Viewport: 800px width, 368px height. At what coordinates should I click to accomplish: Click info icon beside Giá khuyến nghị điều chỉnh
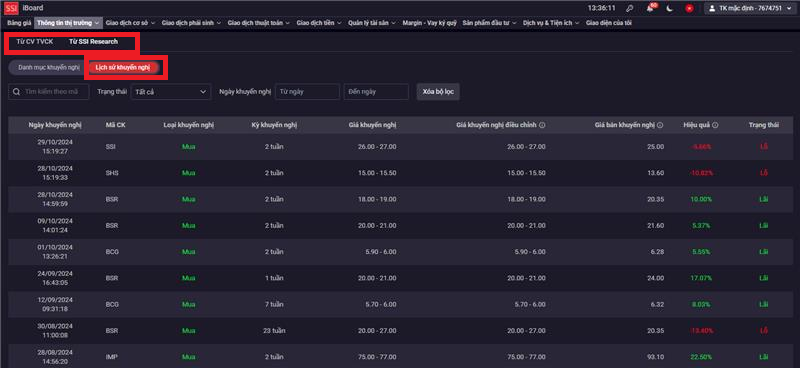[x=542, y=125]
